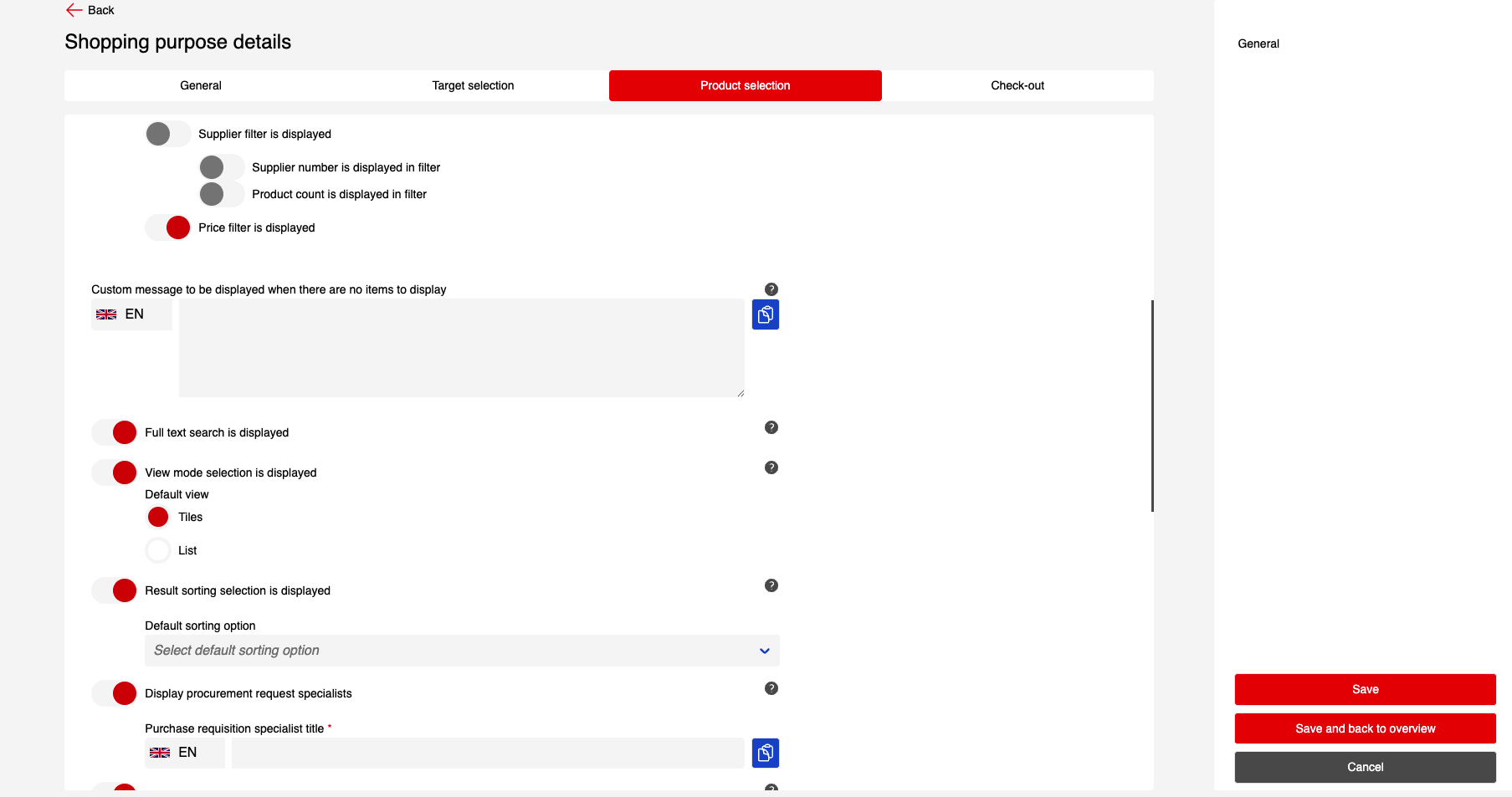This screenshot has width=1512, height=797.
Task: Open help icon for custom no-items message
Action: click(771, 289)
